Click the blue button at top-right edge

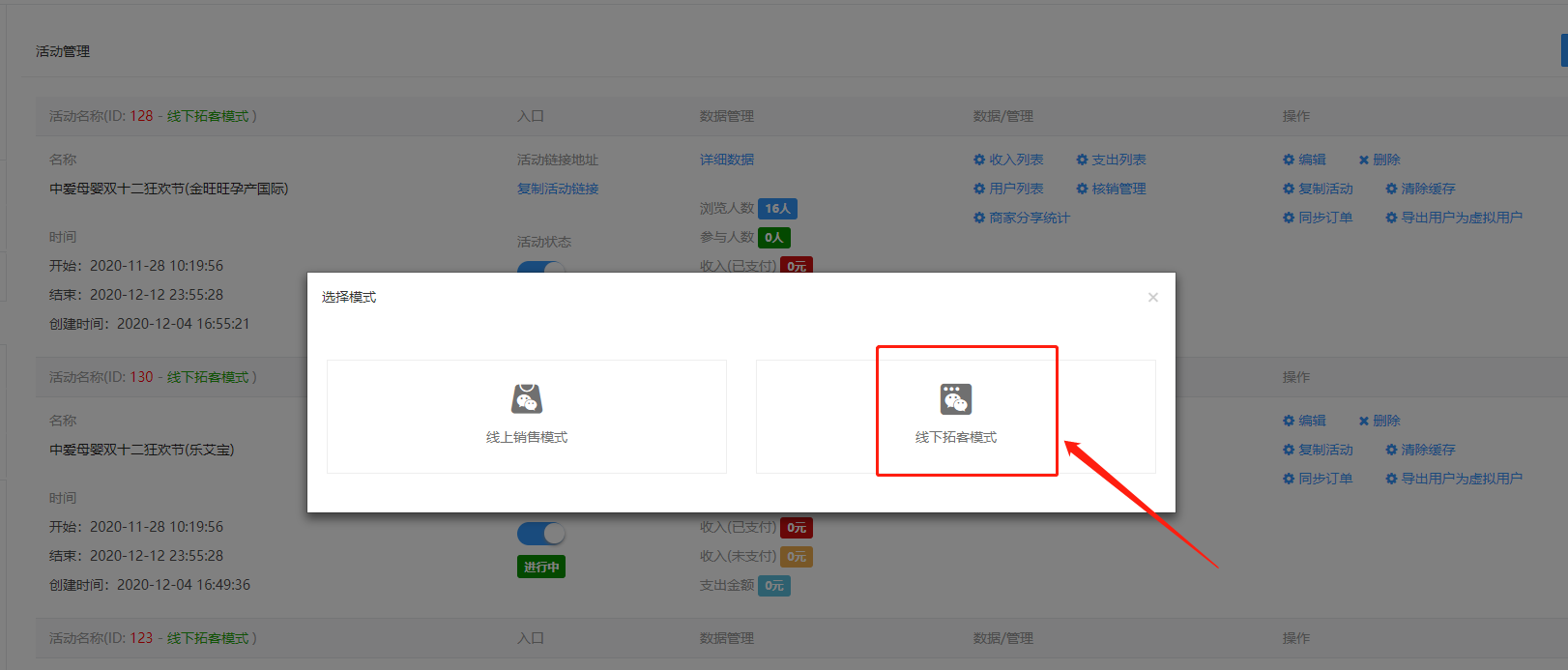click(1564, 50)
